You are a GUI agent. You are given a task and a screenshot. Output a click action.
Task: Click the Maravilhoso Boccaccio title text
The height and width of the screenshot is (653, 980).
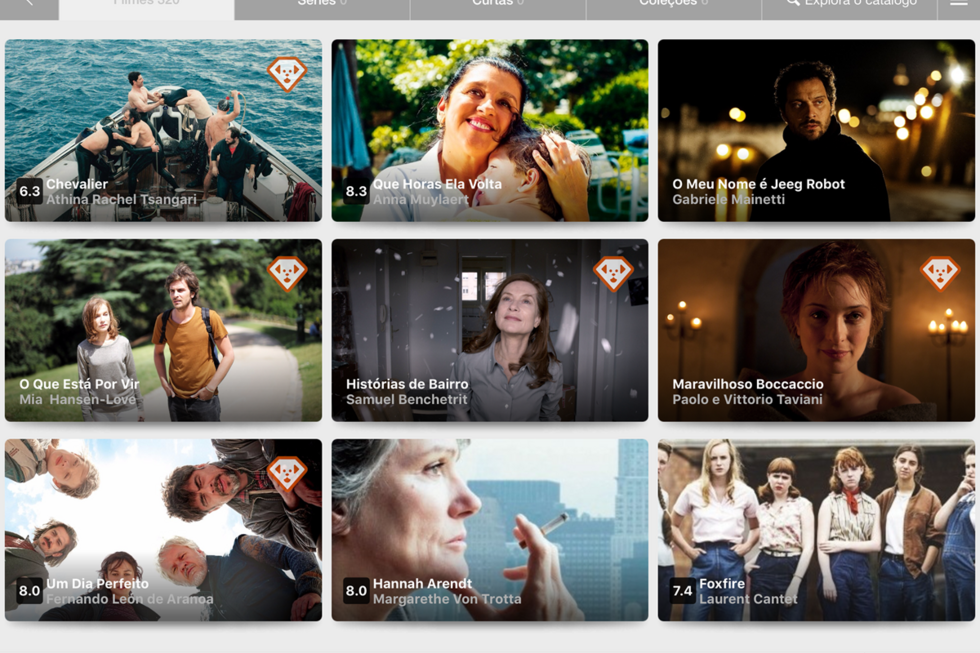click(x=747, y=384)
